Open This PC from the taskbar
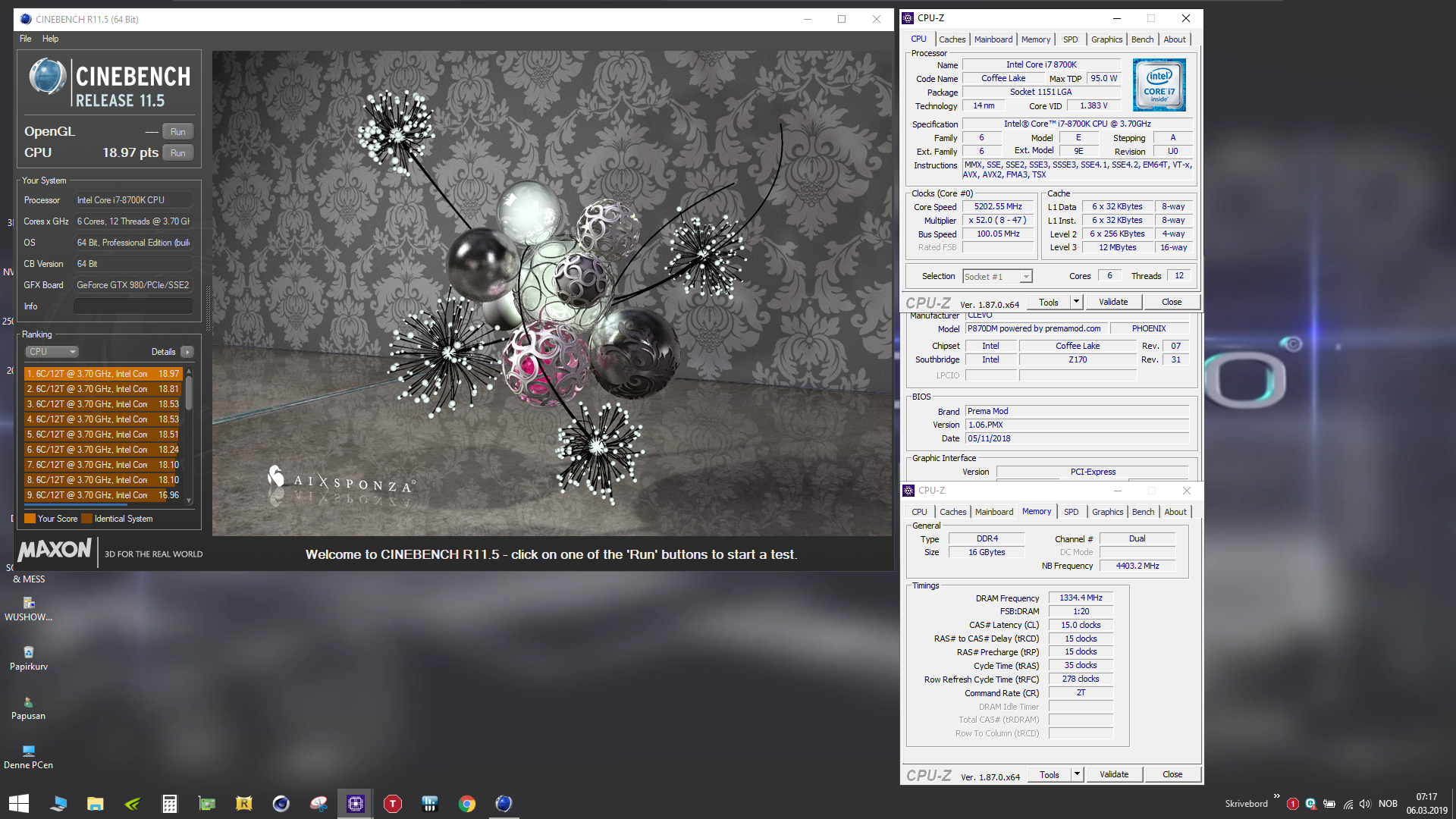Viewport: 1456px width, 819px height. click(58, 804)
